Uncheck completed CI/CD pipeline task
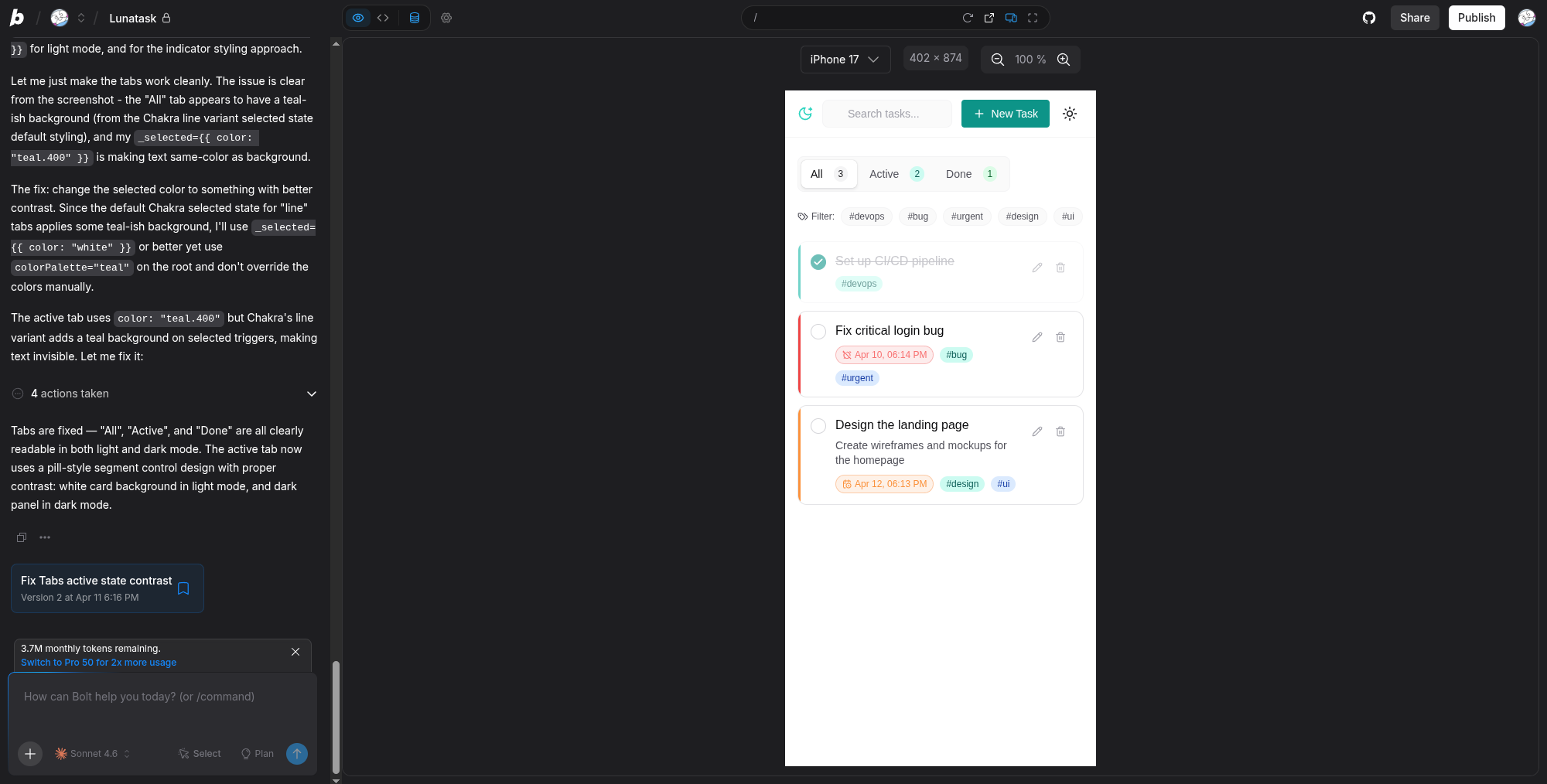The height and width of the screenshot is (784, 1547). pyautogui.click(x=818, y=262)
